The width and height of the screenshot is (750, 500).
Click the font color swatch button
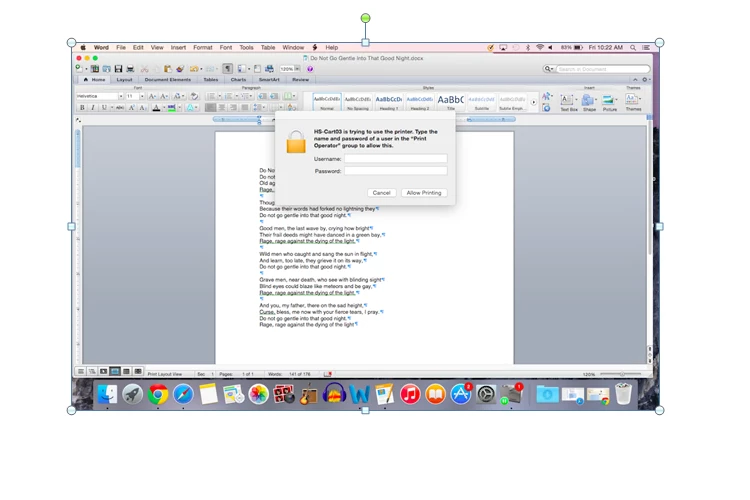156,108
